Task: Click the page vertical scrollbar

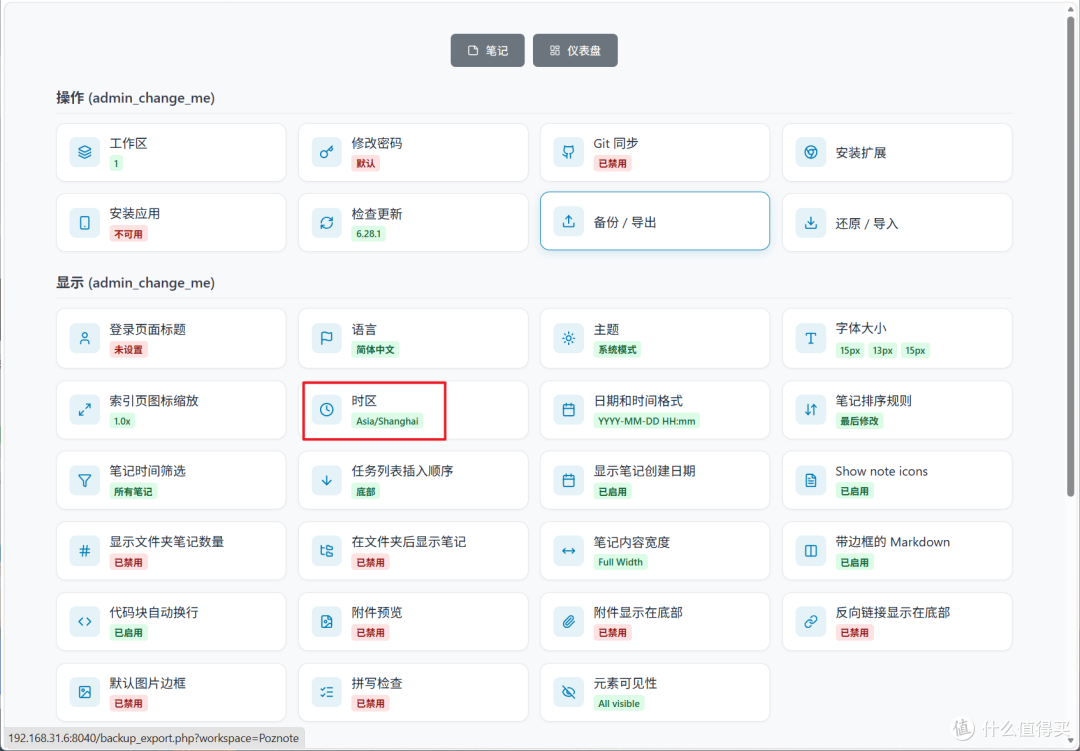Action: coord(1070,255)
